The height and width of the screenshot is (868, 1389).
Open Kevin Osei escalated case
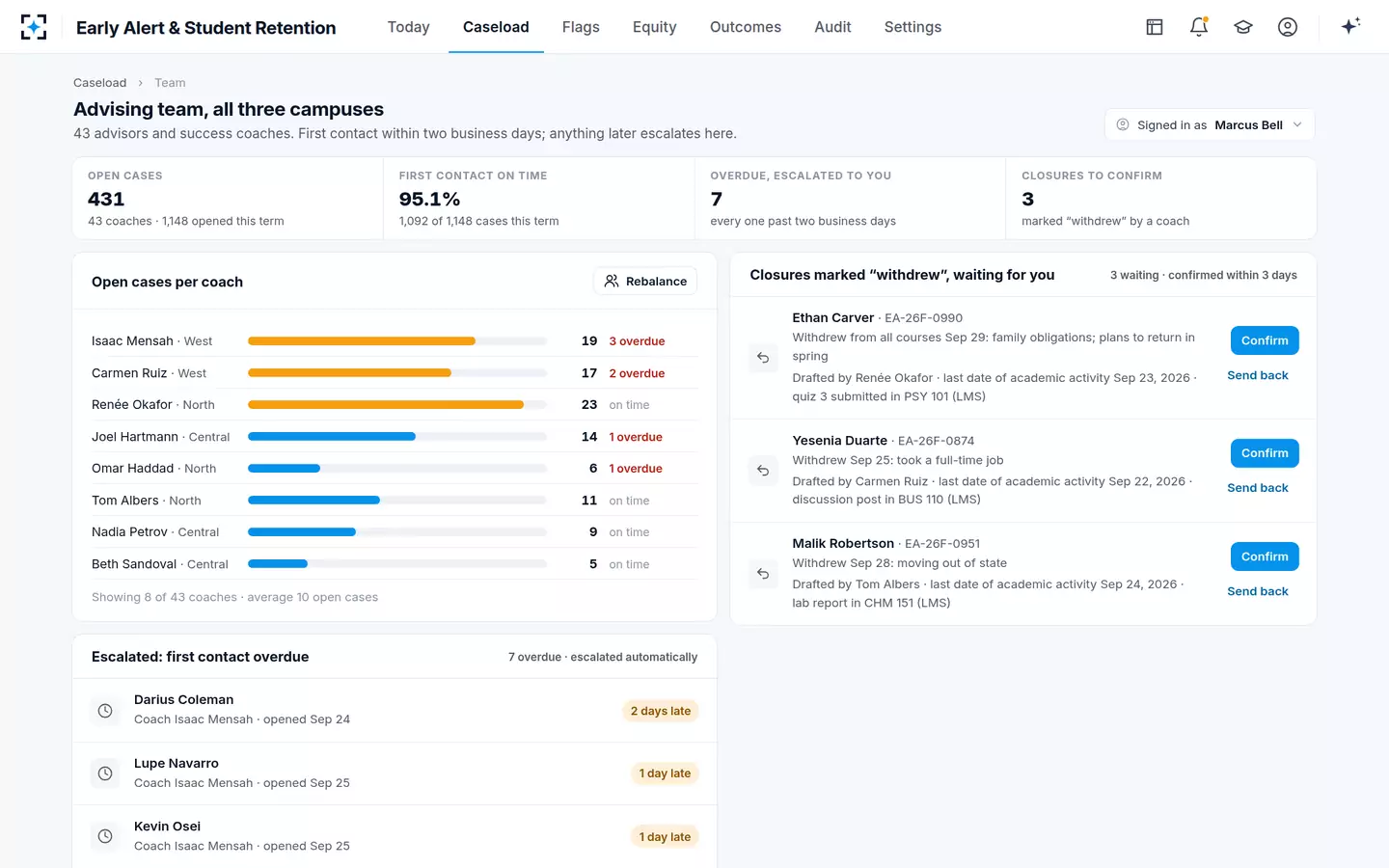click(x=395, y=836)
